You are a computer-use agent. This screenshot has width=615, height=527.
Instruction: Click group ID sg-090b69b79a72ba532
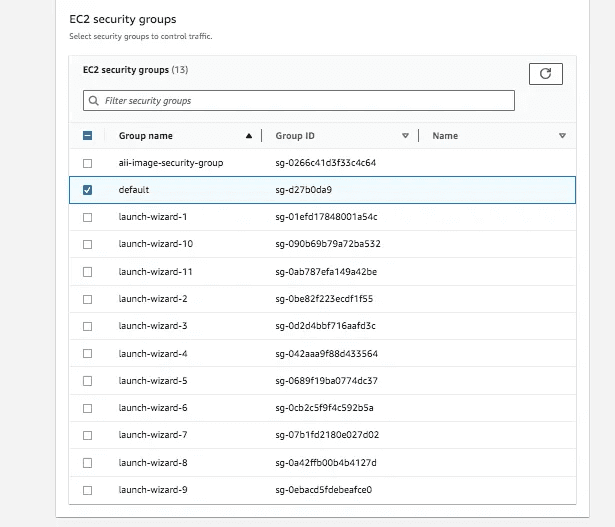pyautogui.click(x=328, y=244)
